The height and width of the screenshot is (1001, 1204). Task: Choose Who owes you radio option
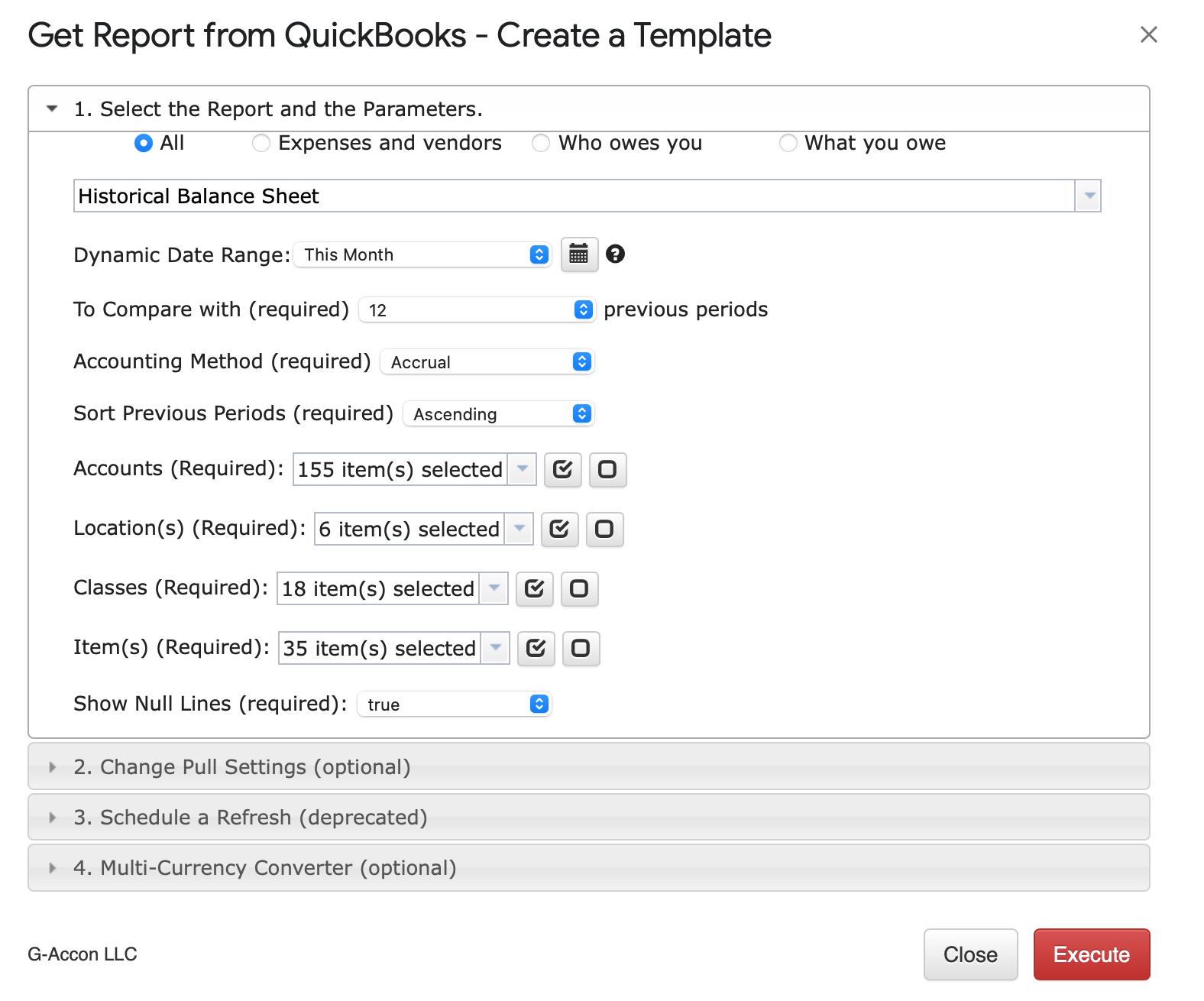pos(541,143)
